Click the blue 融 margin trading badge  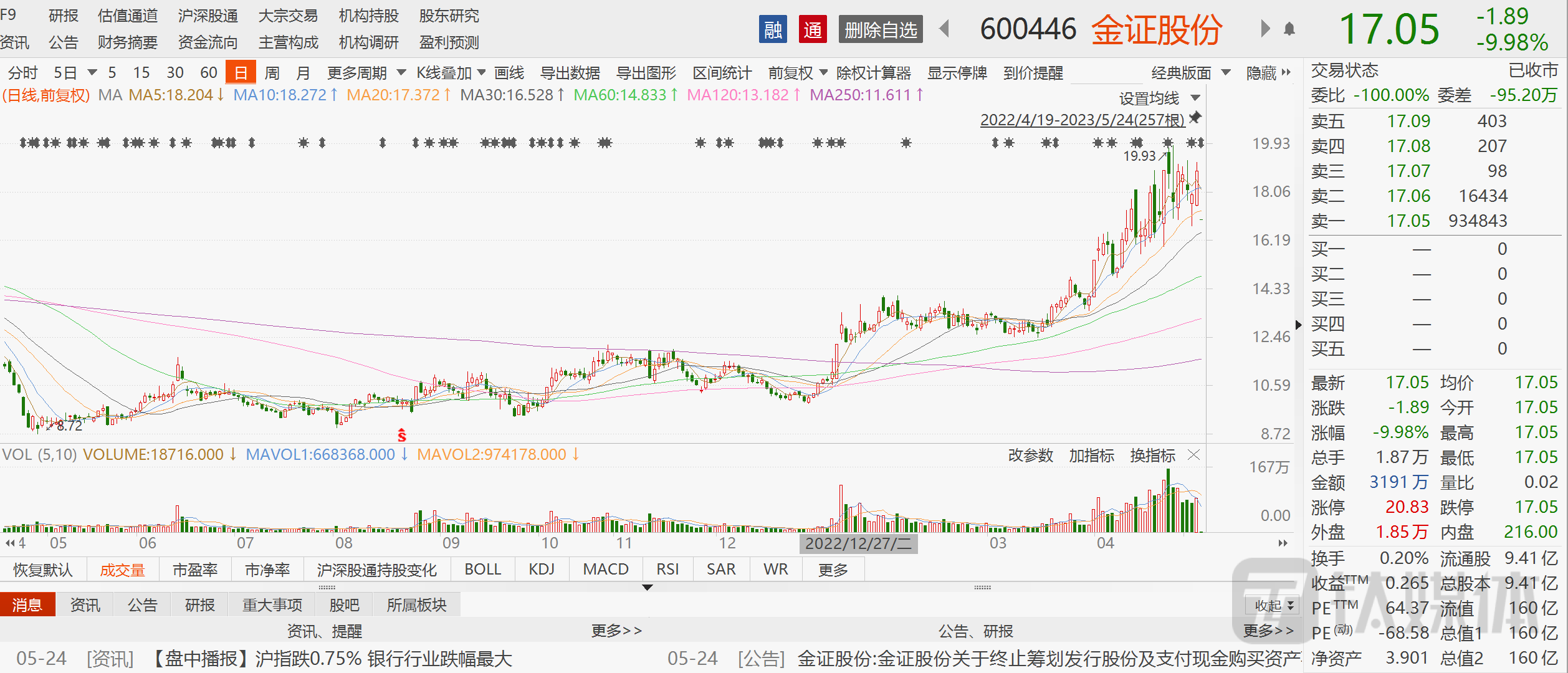[x=773, y=29]
